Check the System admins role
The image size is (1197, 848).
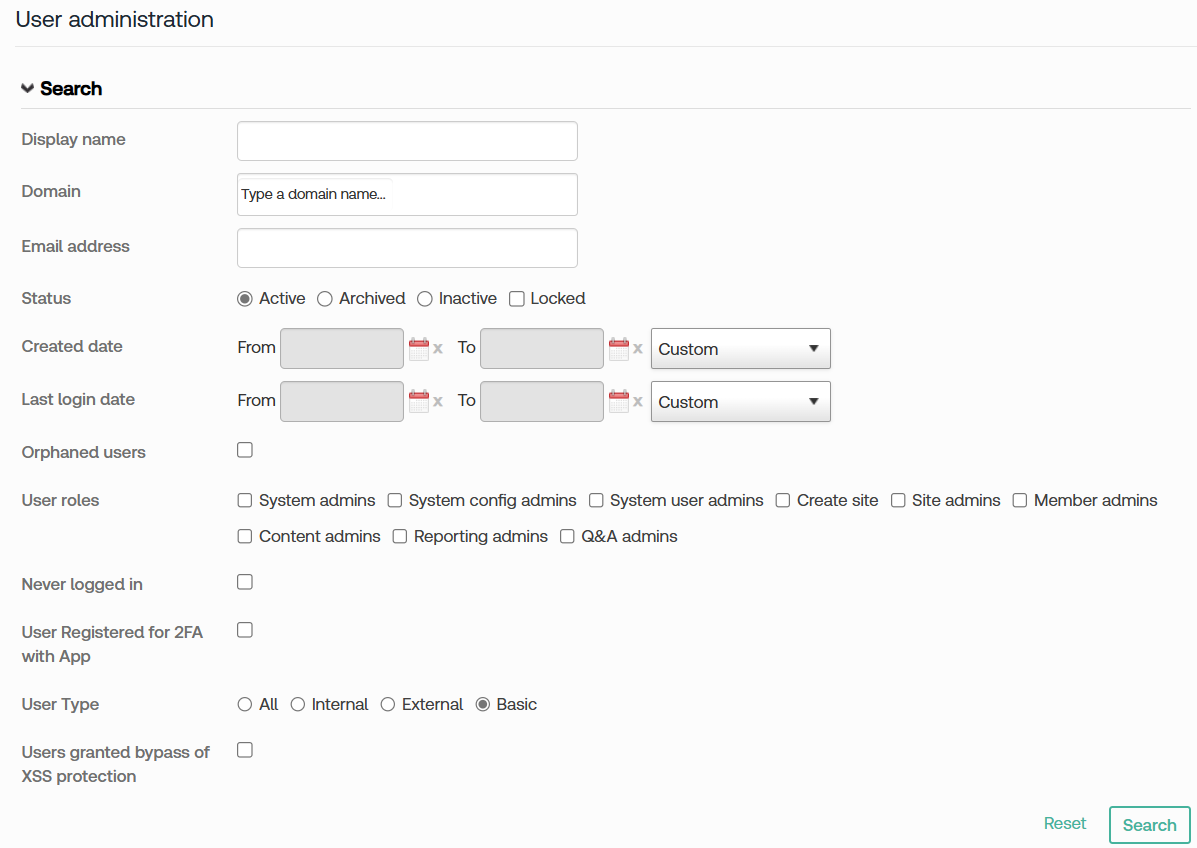[245, 500]
